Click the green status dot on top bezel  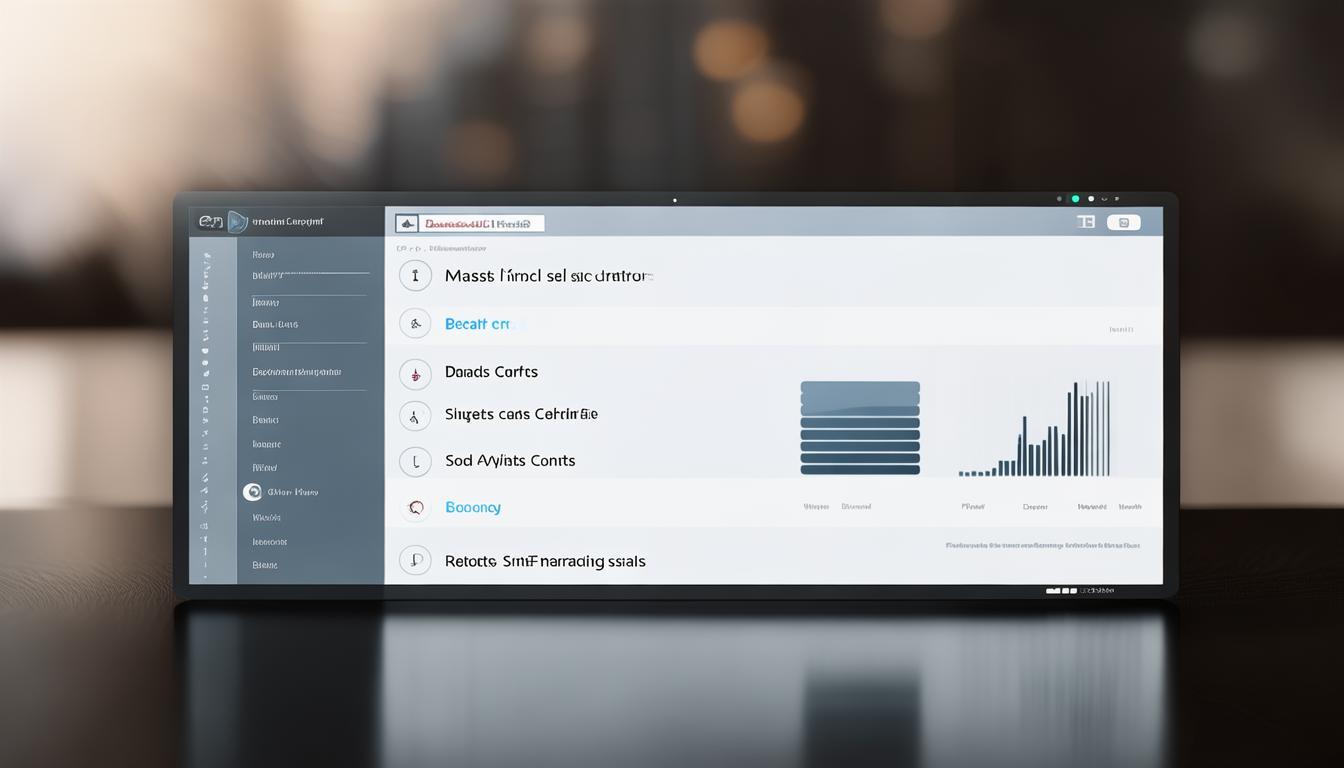pos(1075,199)
